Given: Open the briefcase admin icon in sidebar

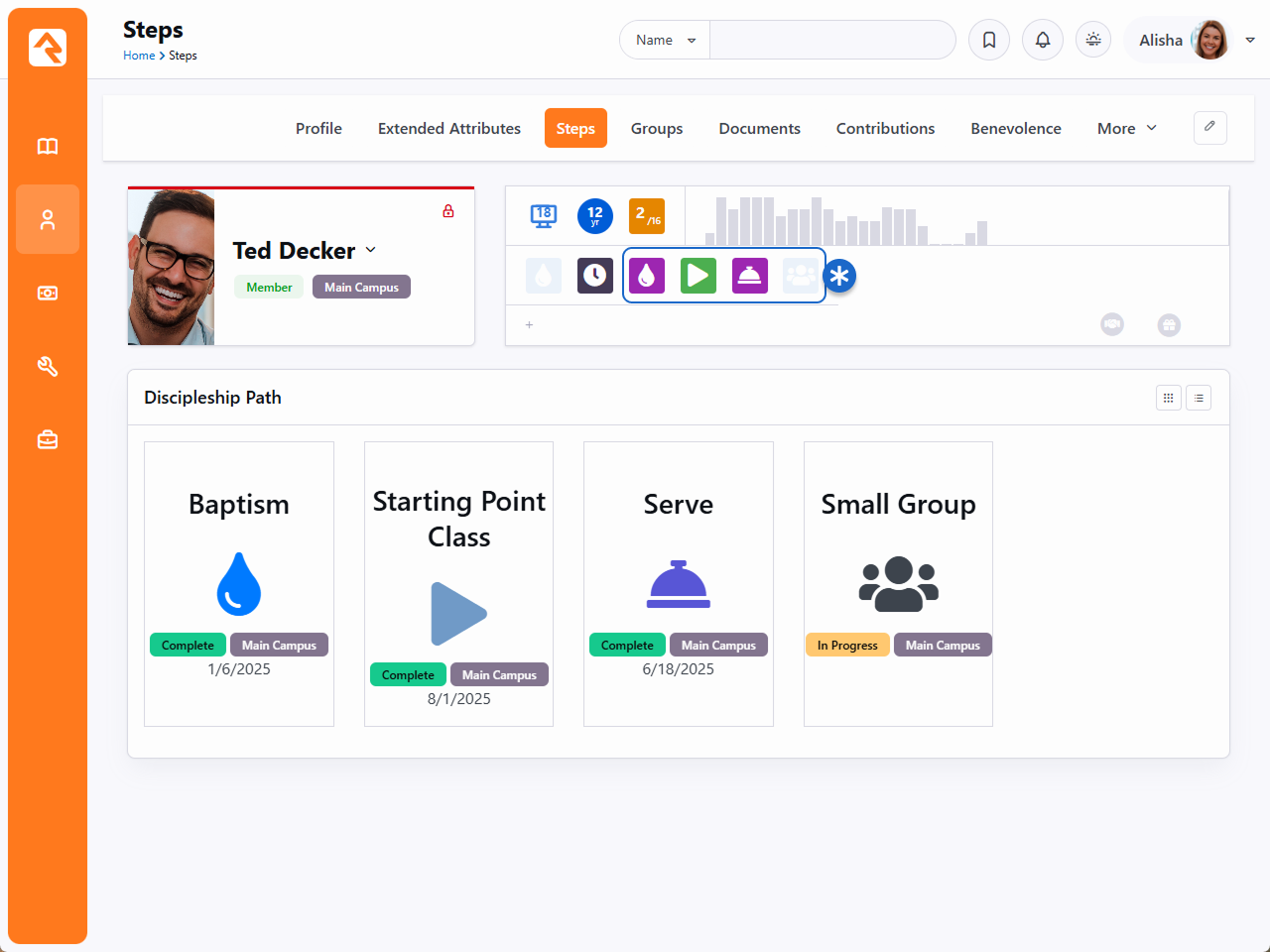Looking at the screenshot, I should pos(48,440).
